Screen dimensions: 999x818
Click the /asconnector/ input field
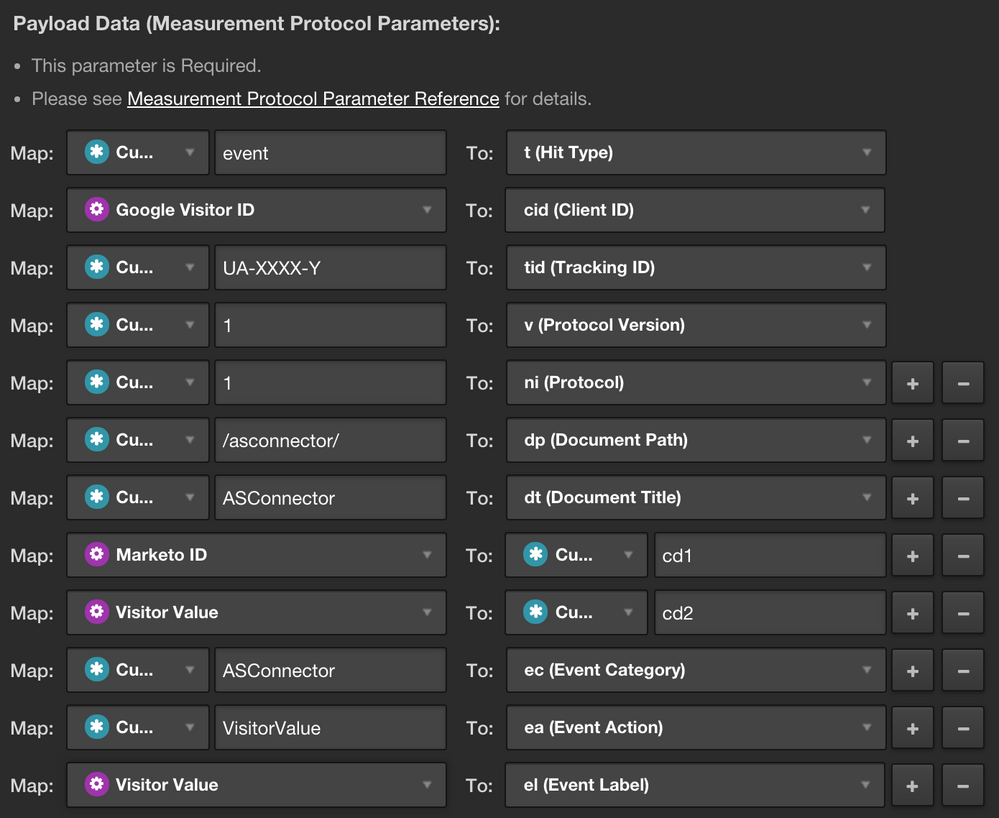pos(330,441)
